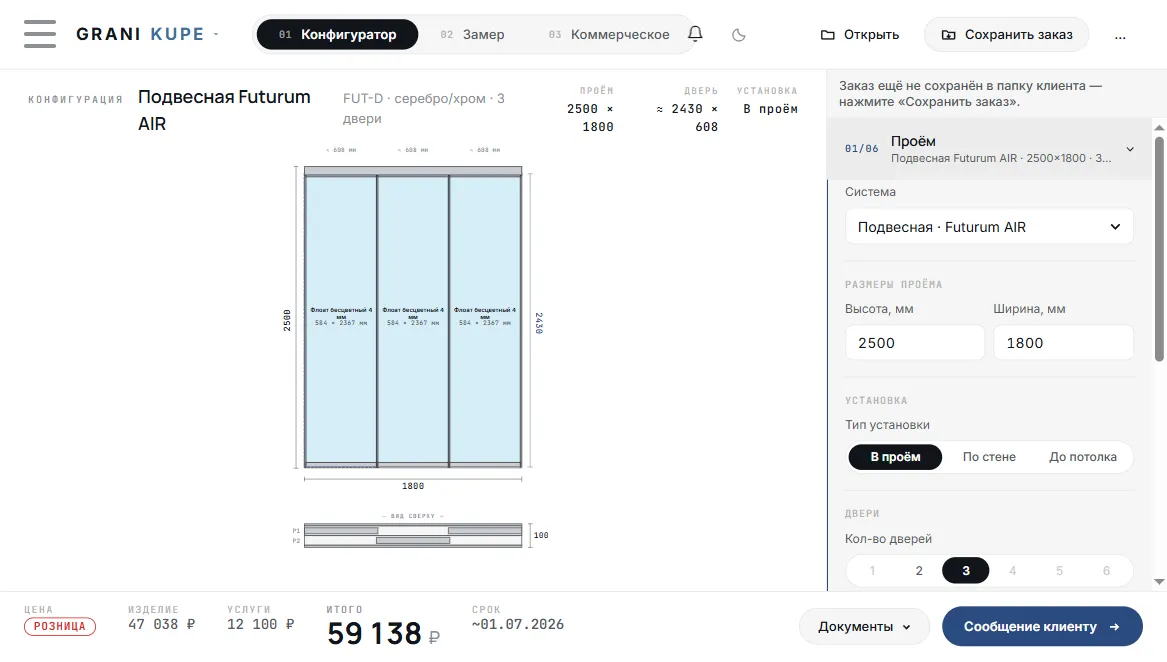Click the Ширина, мм input field
This screenshot has height=662, width=1167.
[1063, 343]
